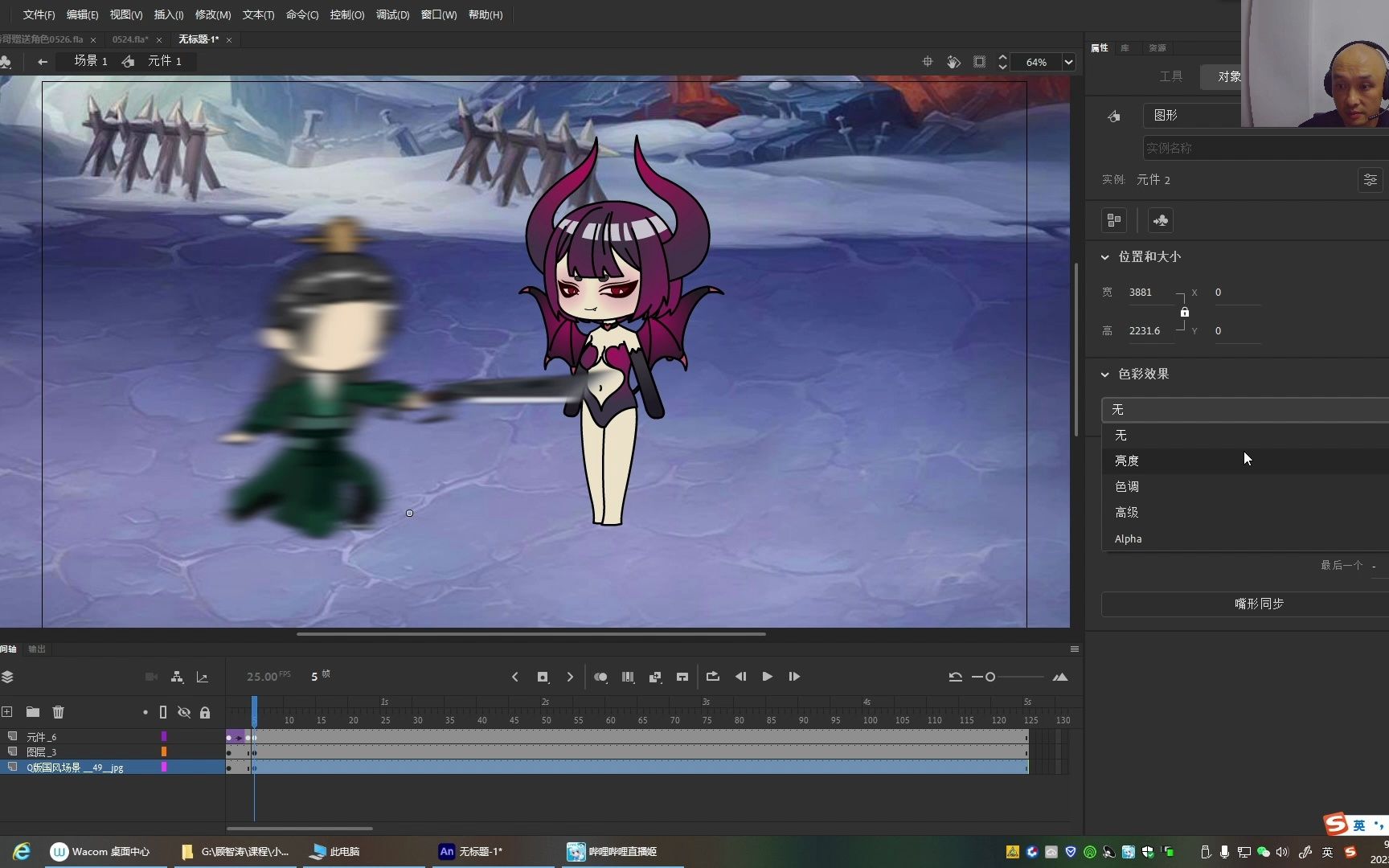
Task: Click the insert frame span icon
Action: [682, 677]
